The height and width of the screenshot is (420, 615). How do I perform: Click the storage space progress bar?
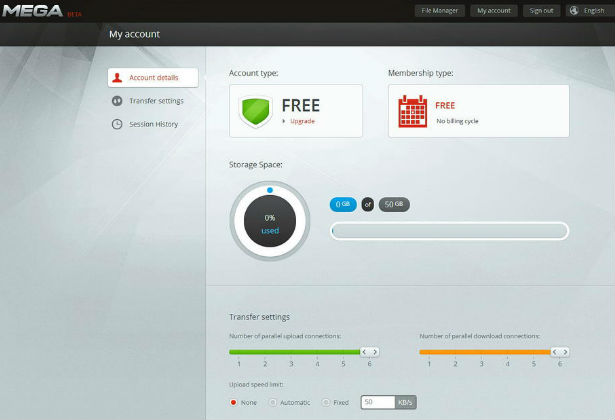449,231
